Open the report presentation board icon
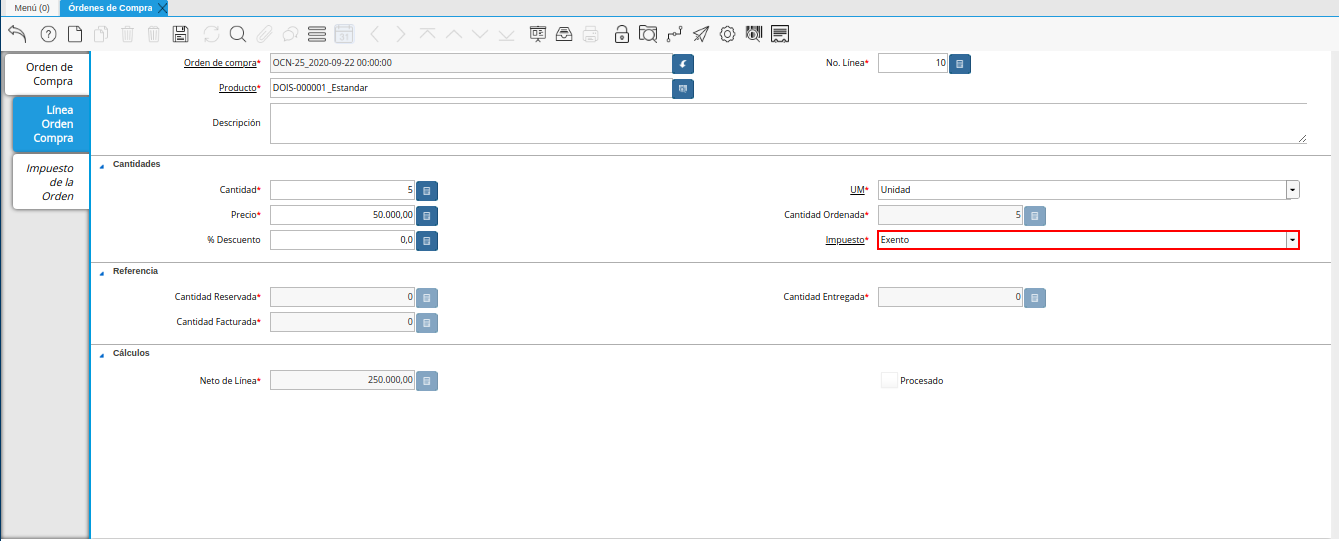This screenshot has width=1339, height=541. [x=538, y=34]
